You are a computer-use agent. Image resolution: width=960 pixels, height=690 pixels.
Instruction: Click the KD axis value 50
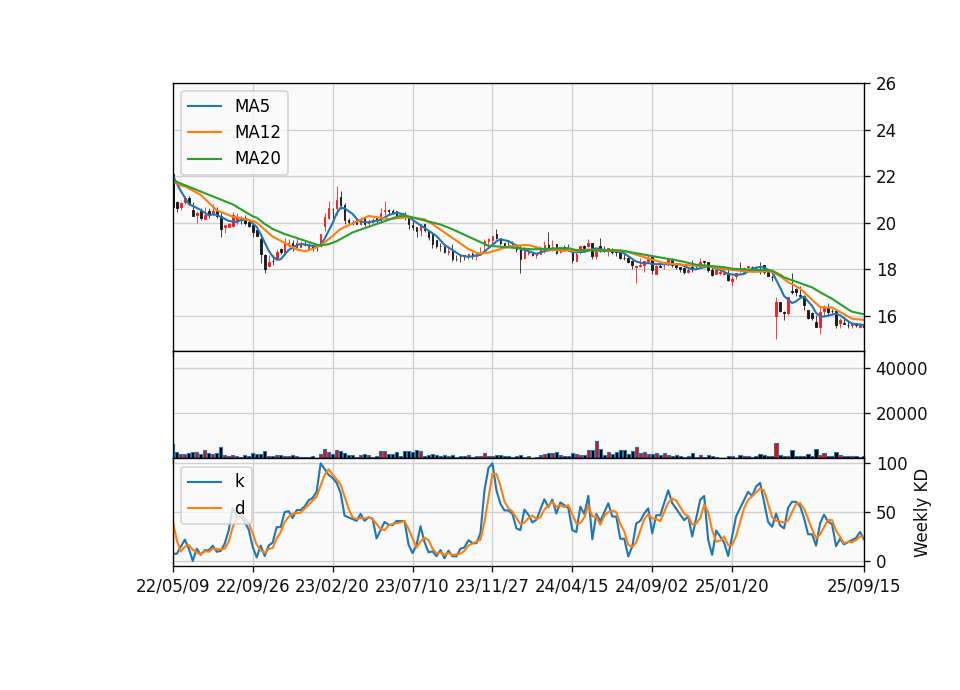(887, 512)
